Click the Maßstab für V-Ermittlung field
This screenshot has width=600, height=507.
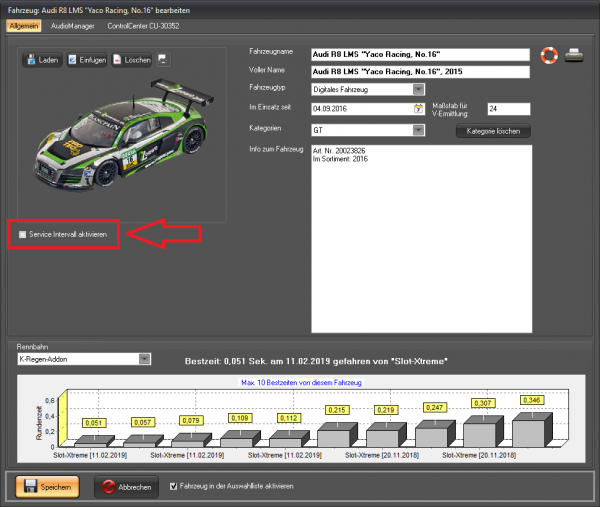509,109
